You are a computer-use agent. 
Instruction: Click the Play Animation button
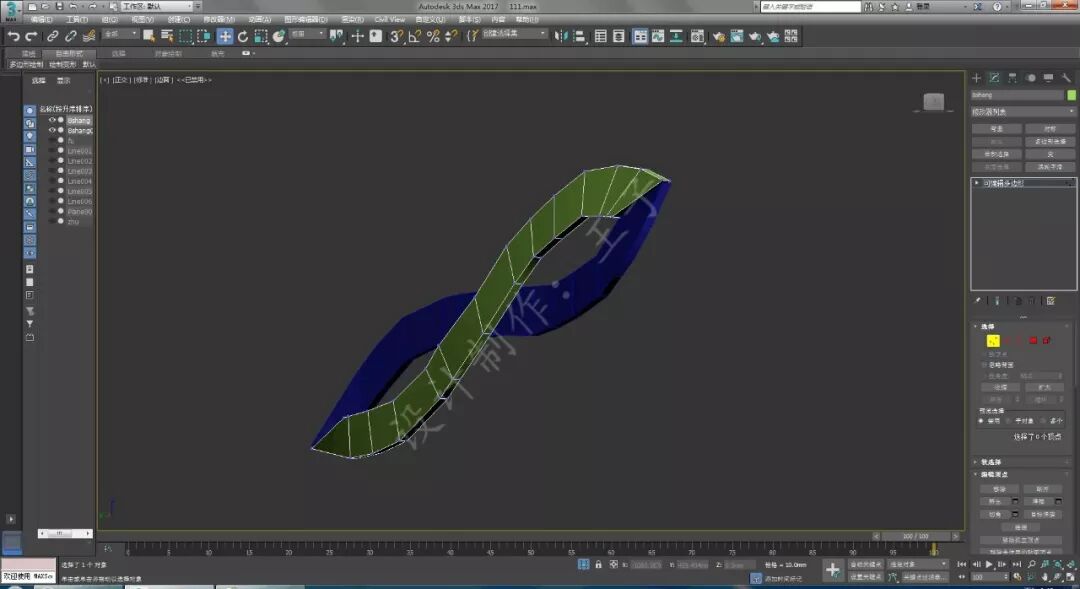(x=989, y=564)
